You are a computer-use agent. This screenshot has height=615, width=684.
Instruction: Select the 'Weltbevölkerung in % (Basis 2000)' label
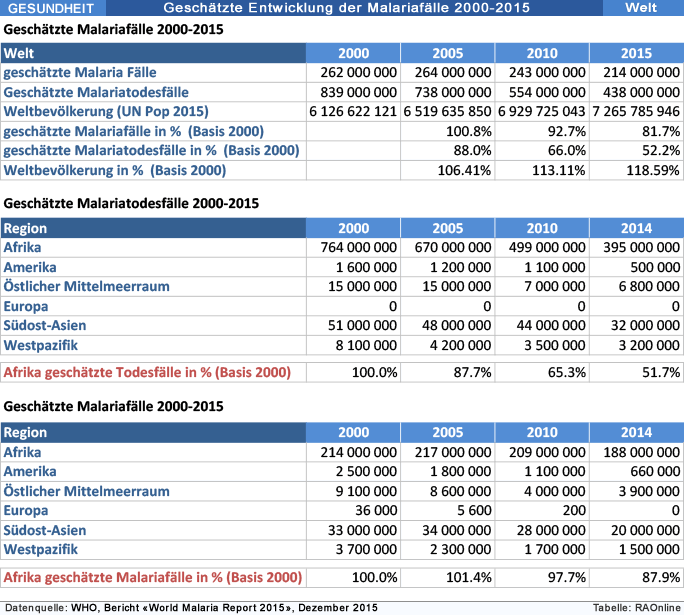pos(115,171)
